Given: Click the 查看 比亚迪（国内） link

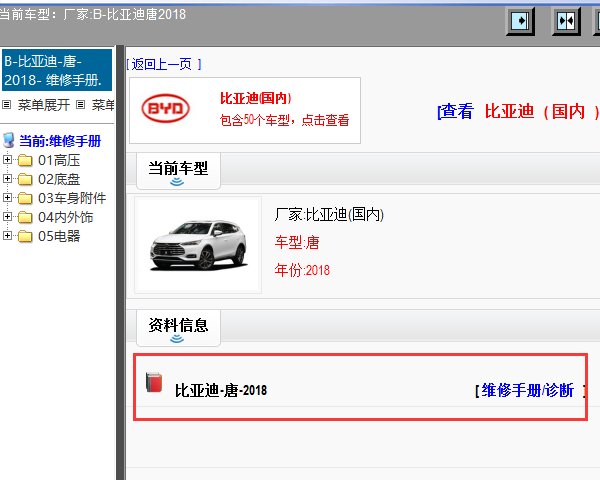Looking at the screenshot, I should (x=518, y=112).
